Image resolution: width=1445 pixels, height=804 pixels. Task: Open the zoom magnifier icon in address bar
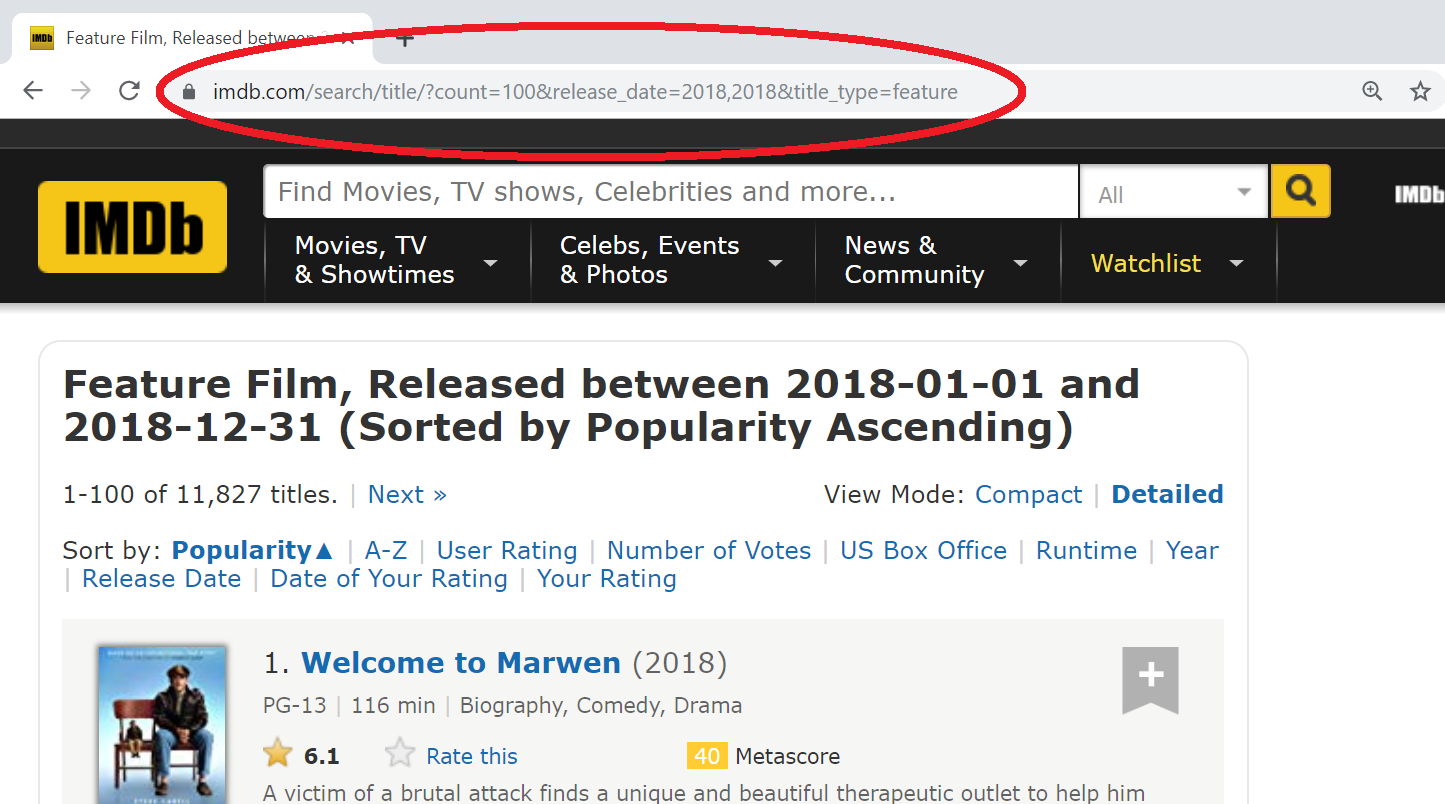pos(1372,92)
